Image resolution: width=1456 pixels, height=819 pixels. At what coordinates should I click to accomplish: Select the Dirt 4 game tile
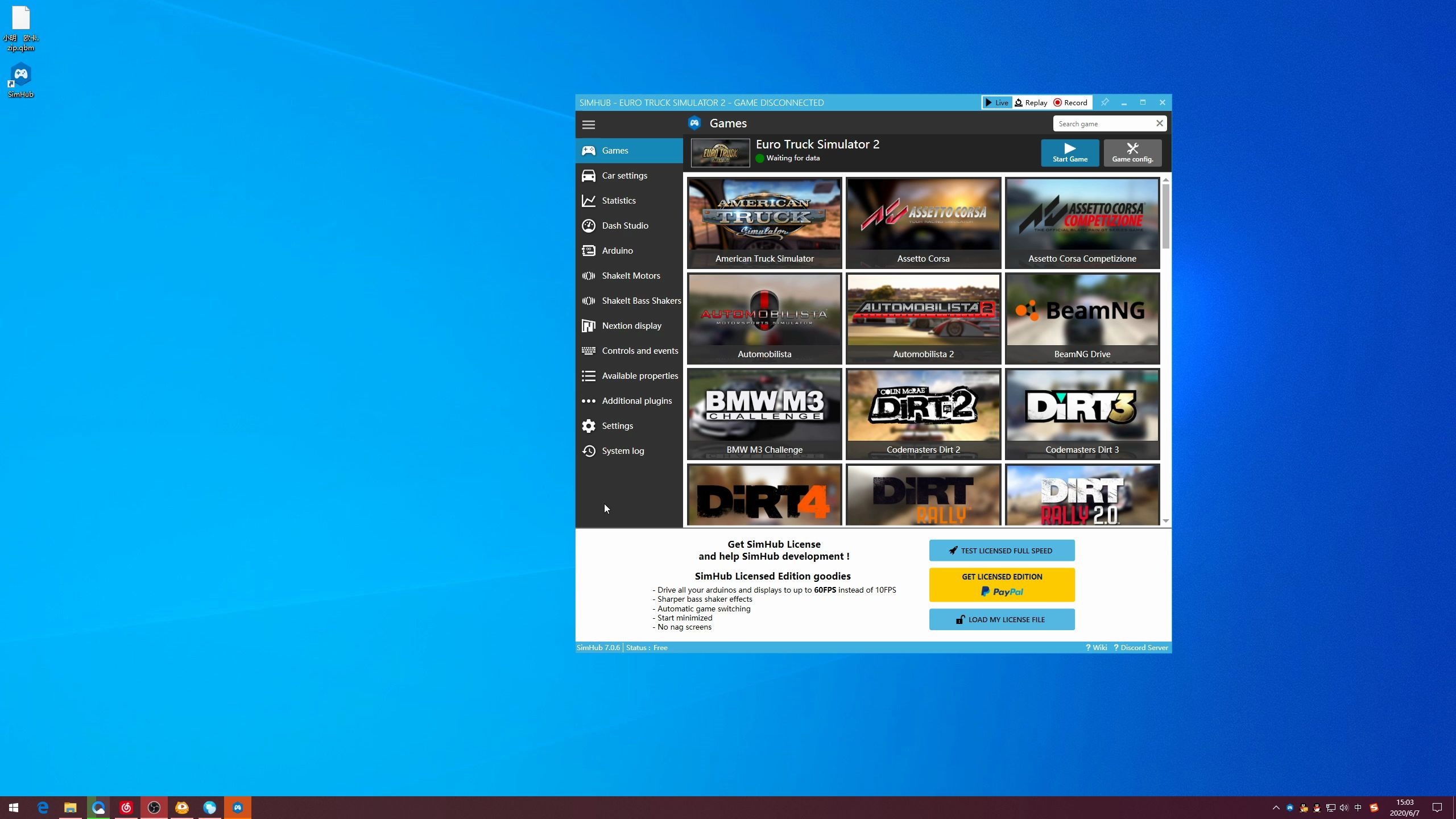tap(764, 495)
